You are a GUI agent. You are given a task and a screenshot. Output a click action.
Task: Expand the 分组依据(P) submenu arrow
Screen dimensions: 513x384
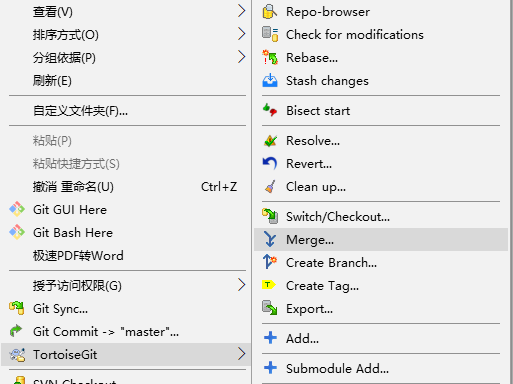coord(242,57)
